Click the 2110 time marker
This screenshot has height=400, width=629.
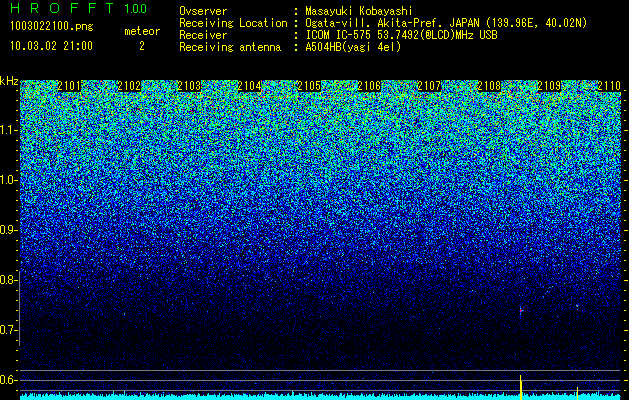[x=609, y=86]
